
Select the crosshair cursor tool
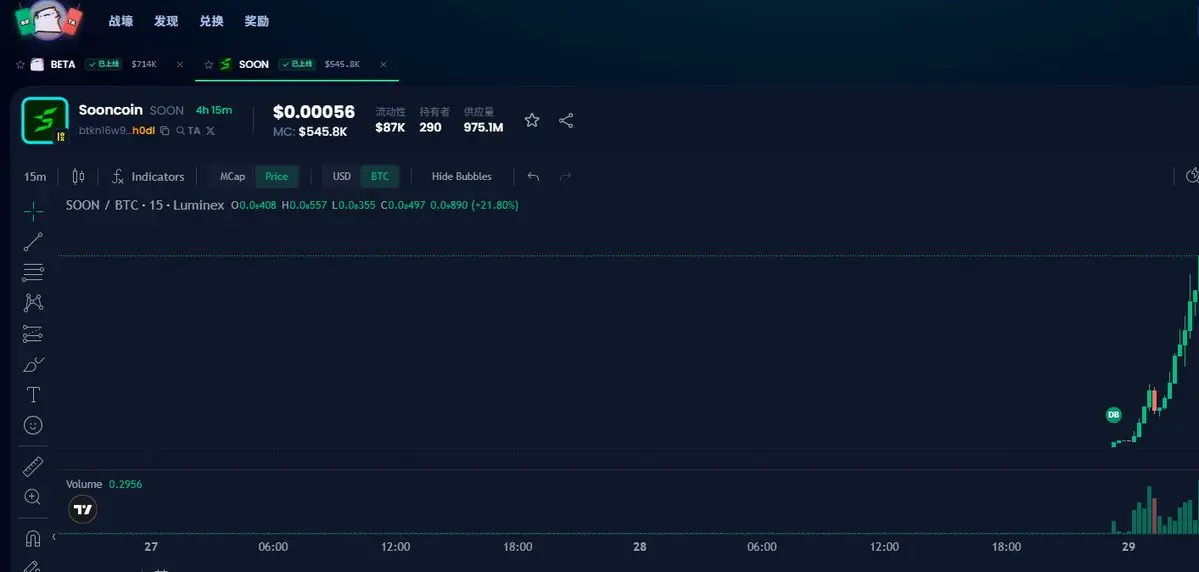[33, 212]
